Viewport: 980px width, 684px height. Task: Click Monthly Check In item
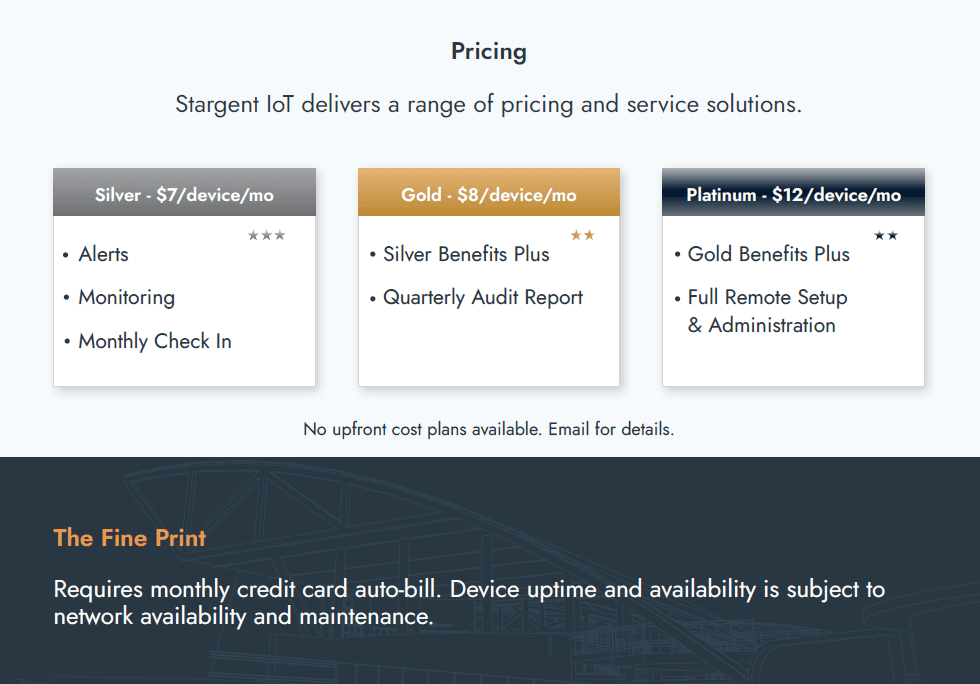pyautogui.click(x=155, y=341)
